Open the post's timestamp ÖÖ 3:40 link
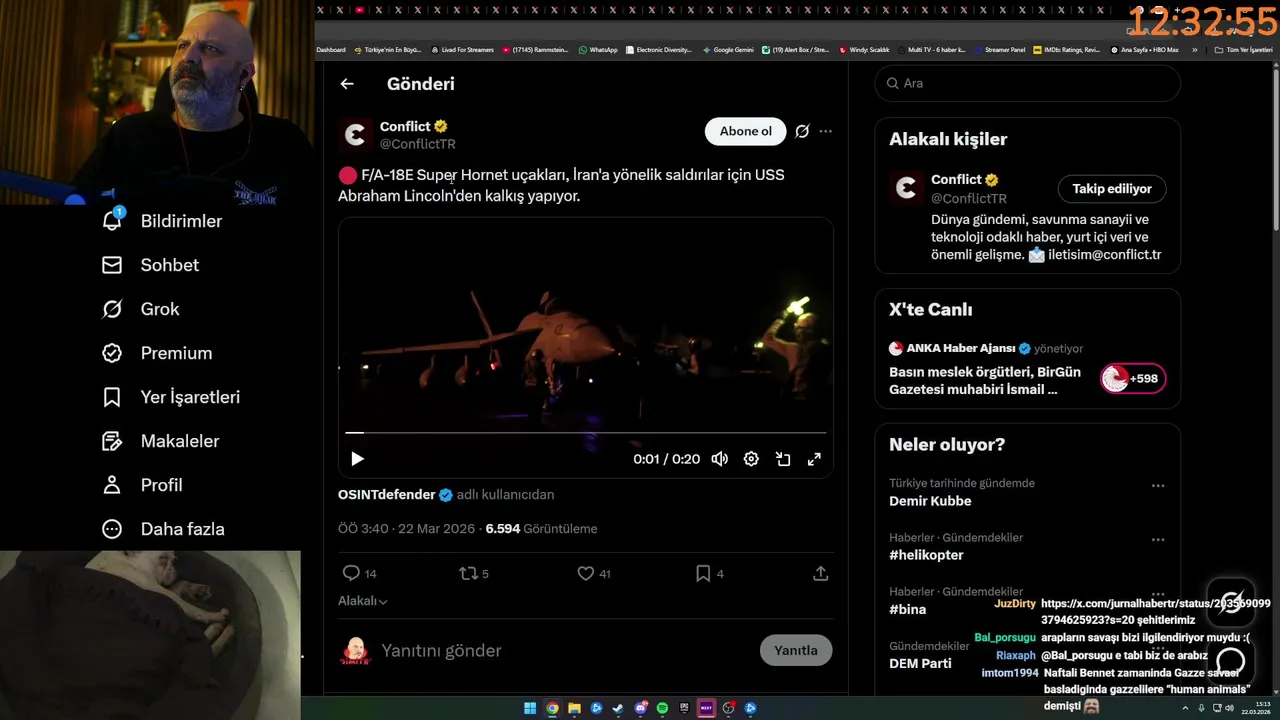1280x720 pixels. tap(407, 529)
